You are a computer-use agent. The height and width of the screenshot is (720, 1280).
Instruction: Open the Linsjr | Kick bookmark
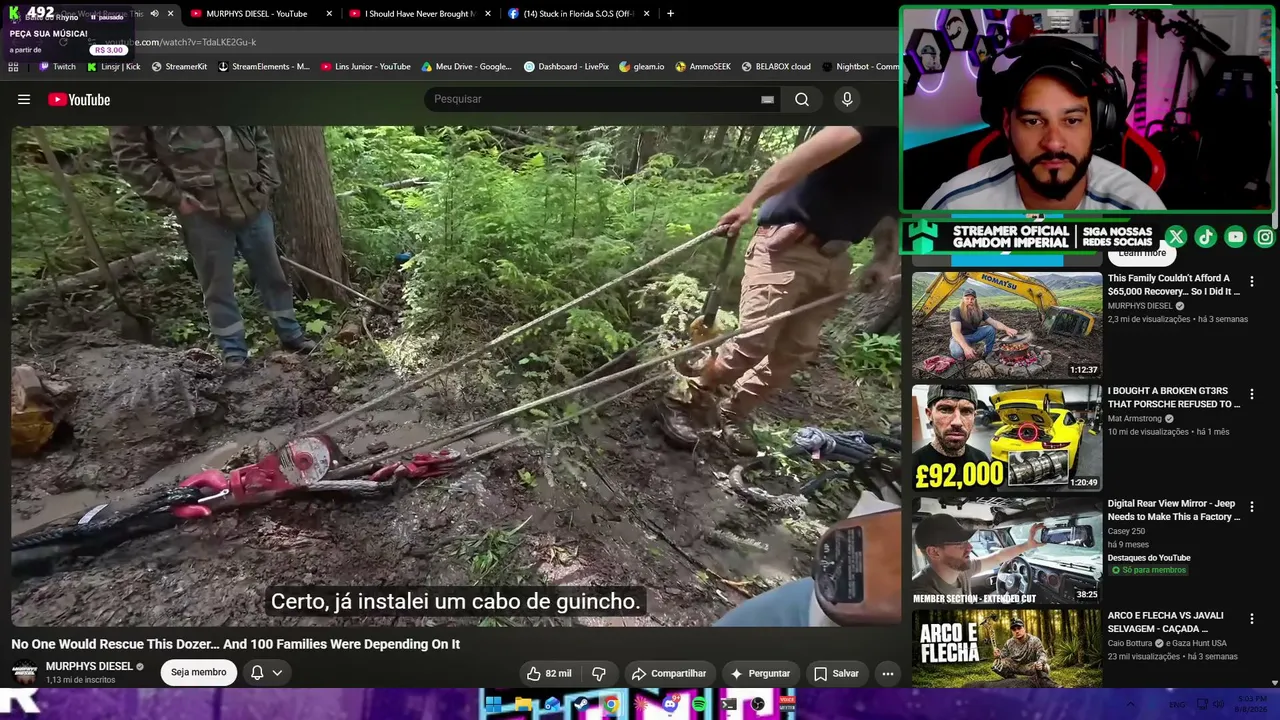pyautogui.click(x=113, y=67)
